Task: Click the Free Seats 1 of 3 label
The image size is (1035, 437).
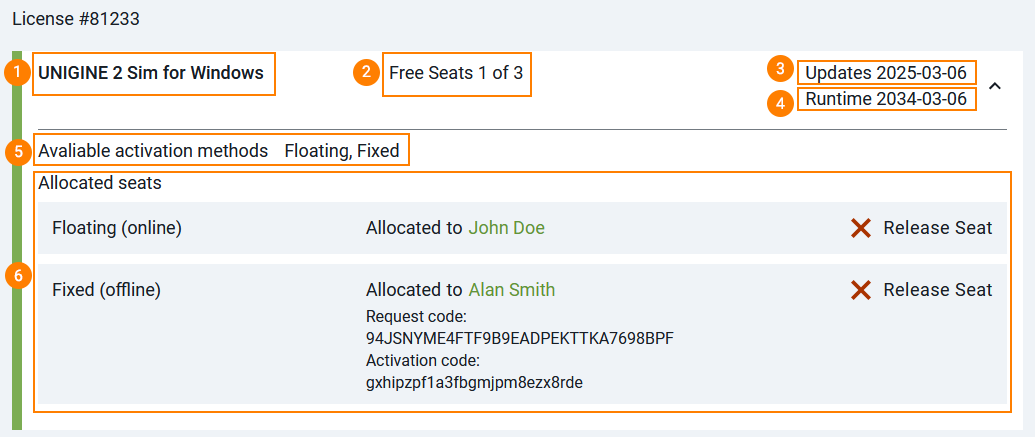Action: 456,72
